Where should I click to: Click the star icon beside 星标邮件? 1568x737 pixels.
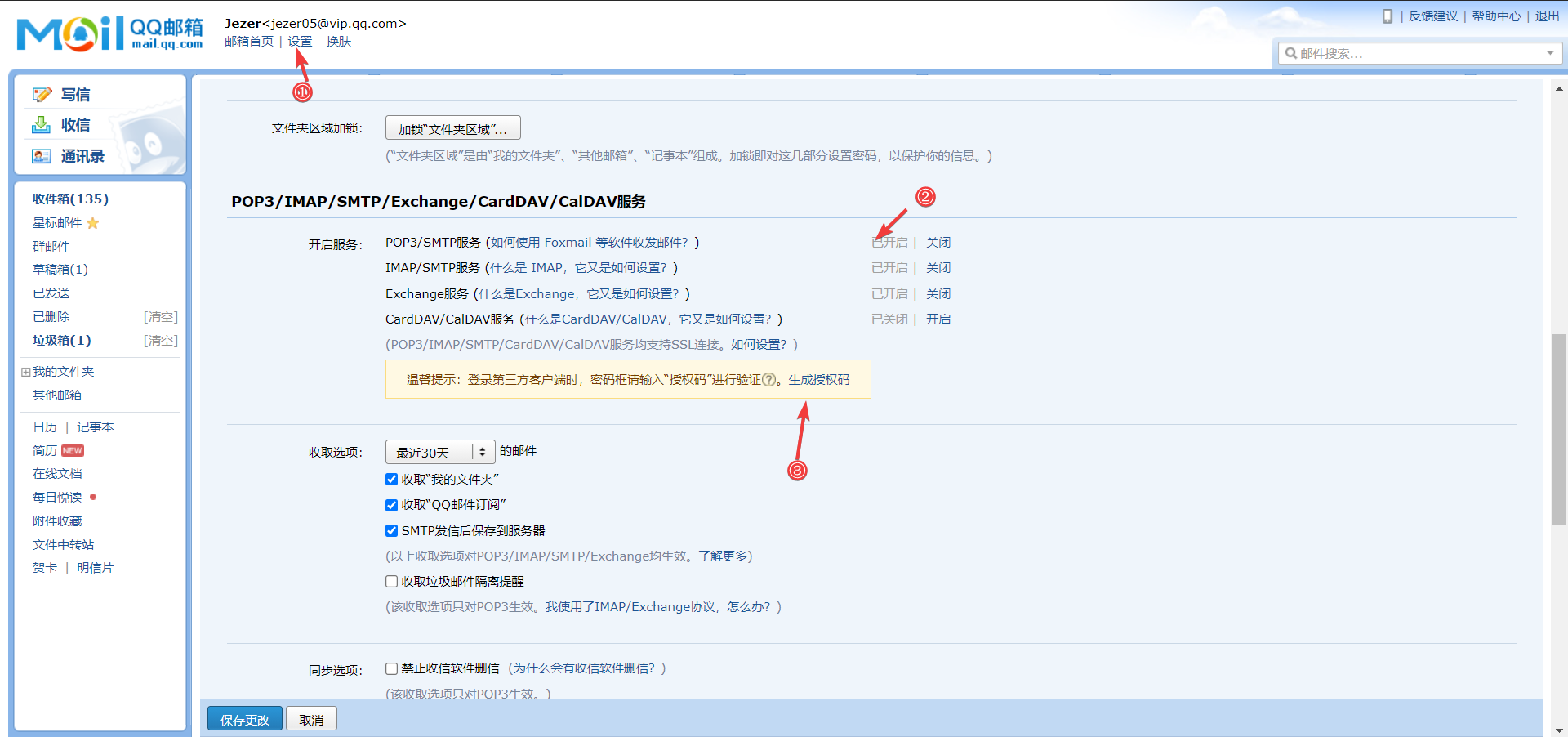click(91, 222)
